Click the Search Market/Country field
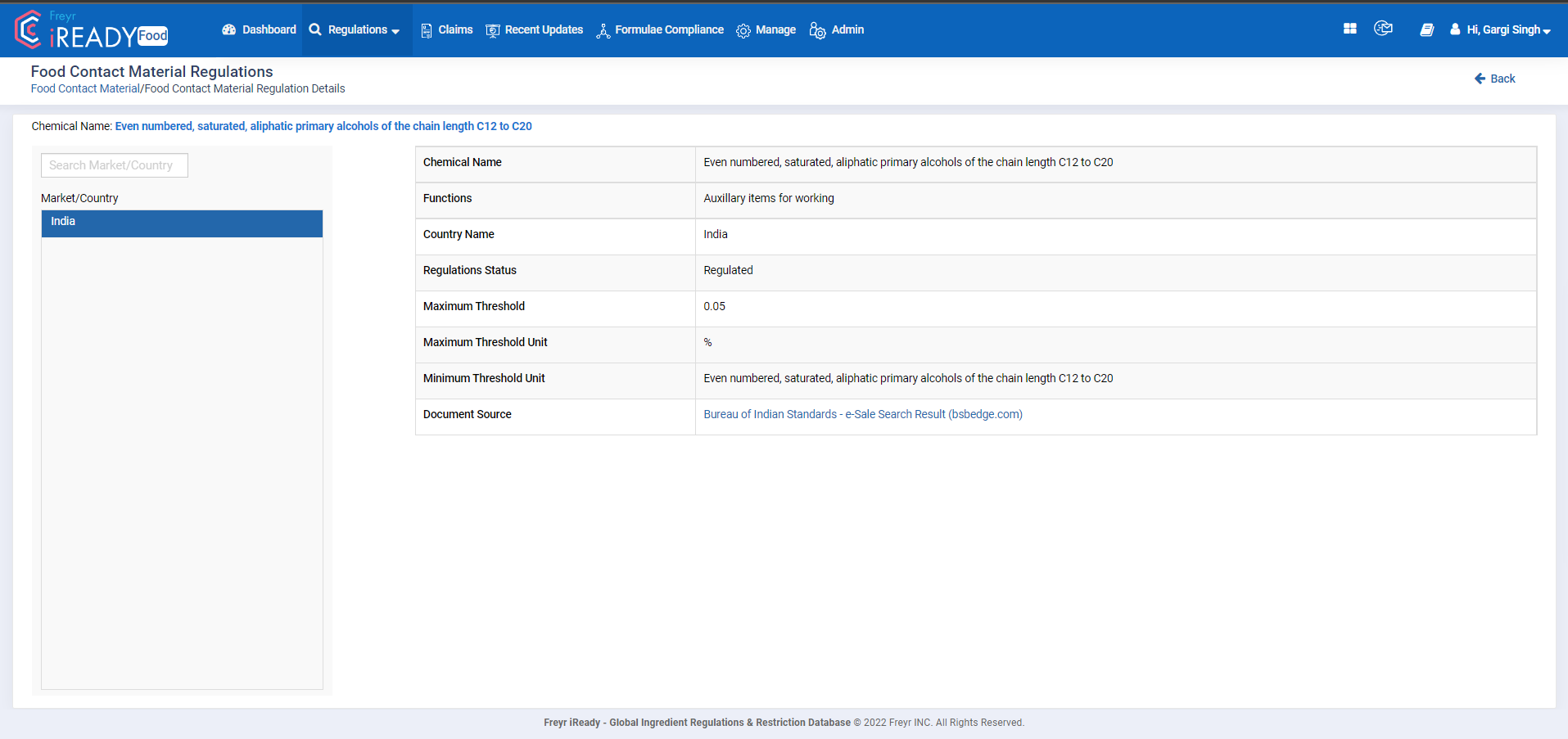 point(114,164)
